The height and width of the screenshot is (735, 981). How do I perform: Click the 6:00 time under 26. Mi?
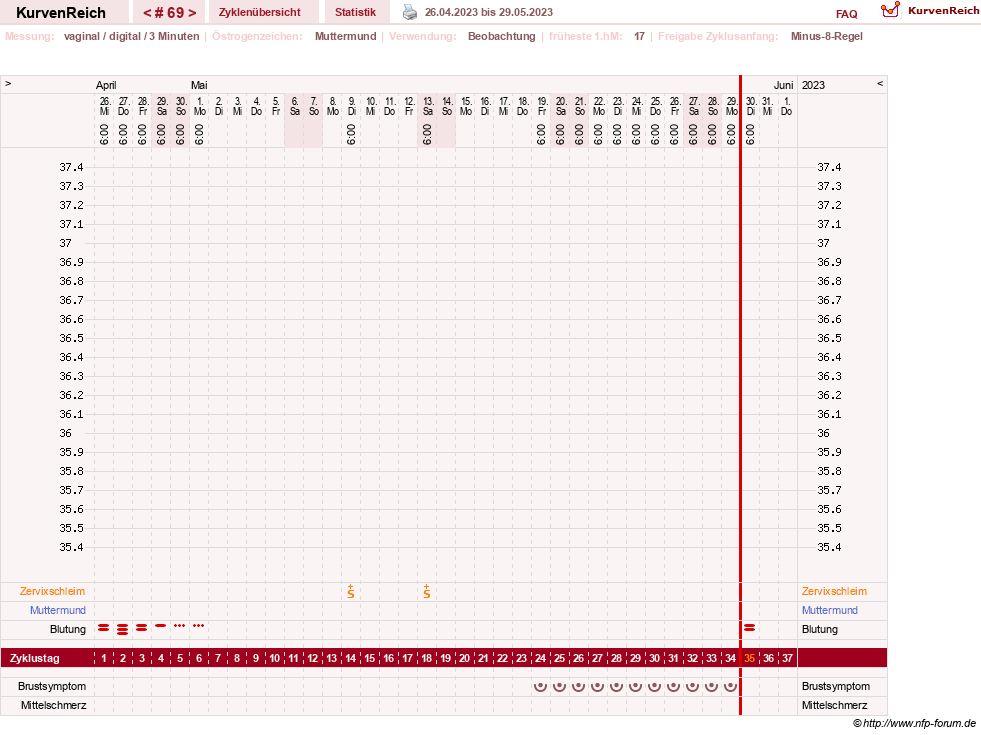(104, 134)
